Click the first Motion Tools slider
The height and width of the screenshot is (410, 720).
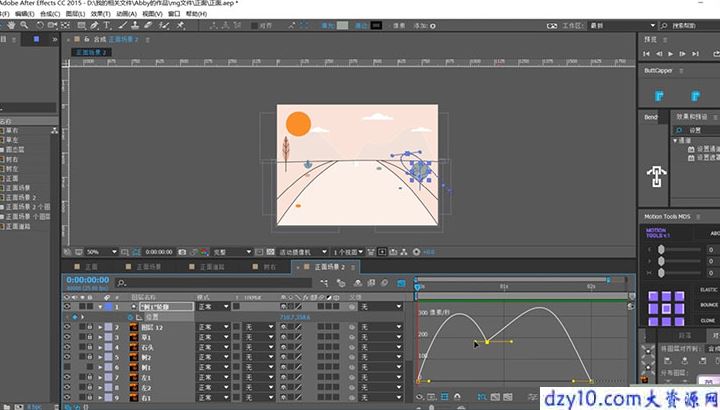(x=661, y=249)
